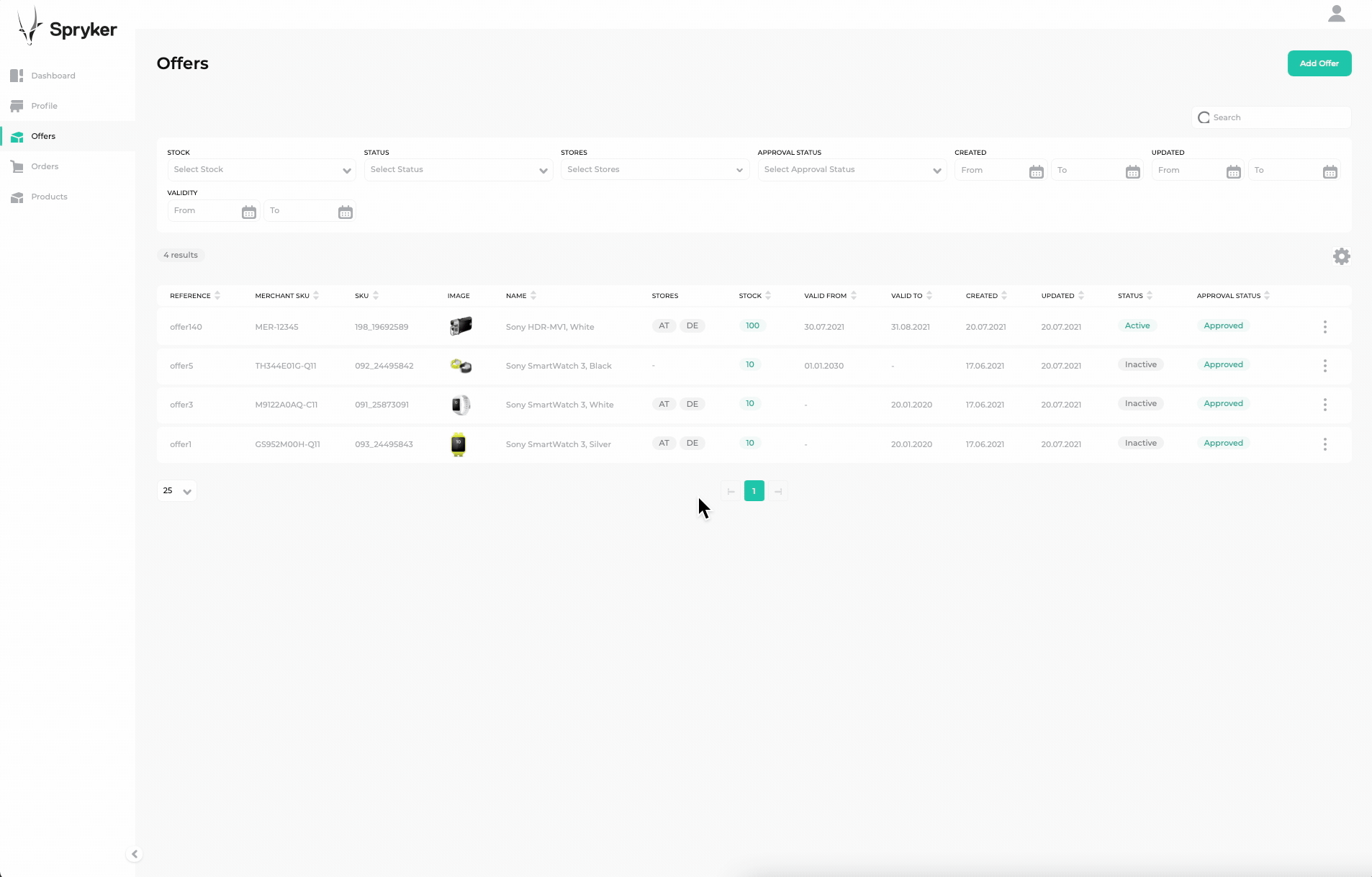This screenshot has height=877, width=1372.
Task: Open the Created To calendar icon
Action: tap(1132, 171)
